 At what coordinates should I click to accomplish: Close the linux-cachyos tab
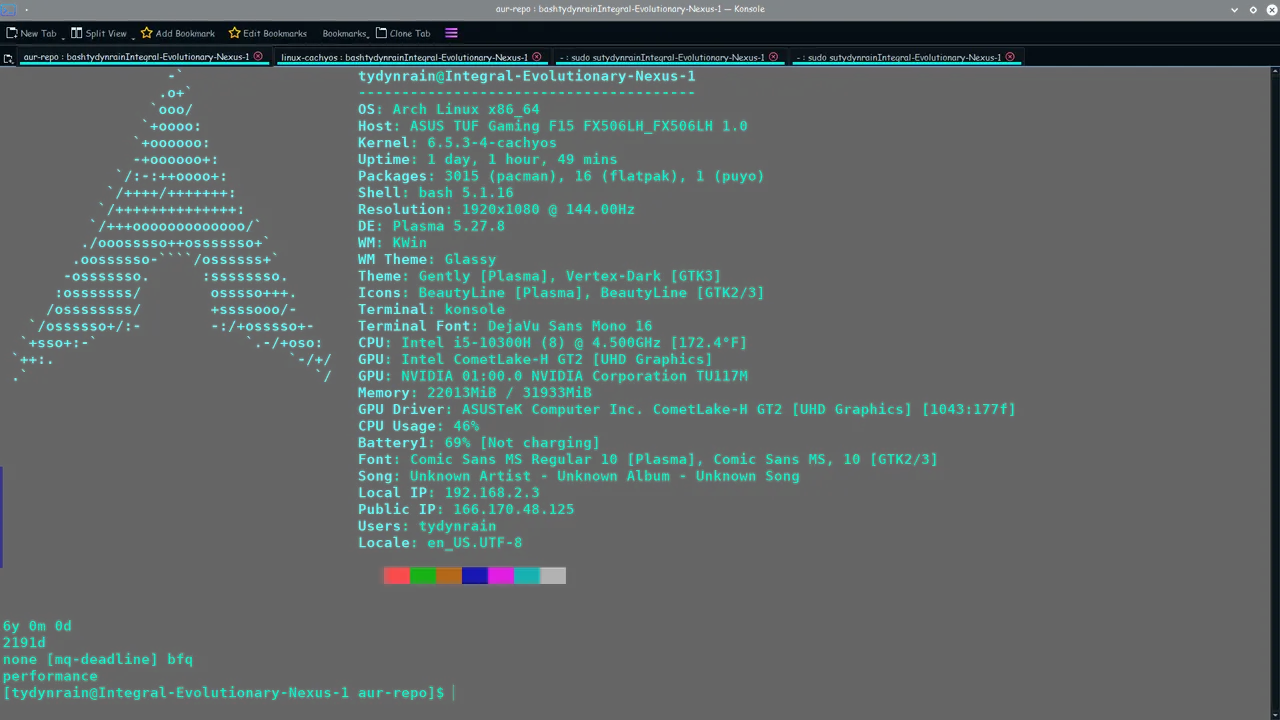pyautogui.click(x=537, y=57)
